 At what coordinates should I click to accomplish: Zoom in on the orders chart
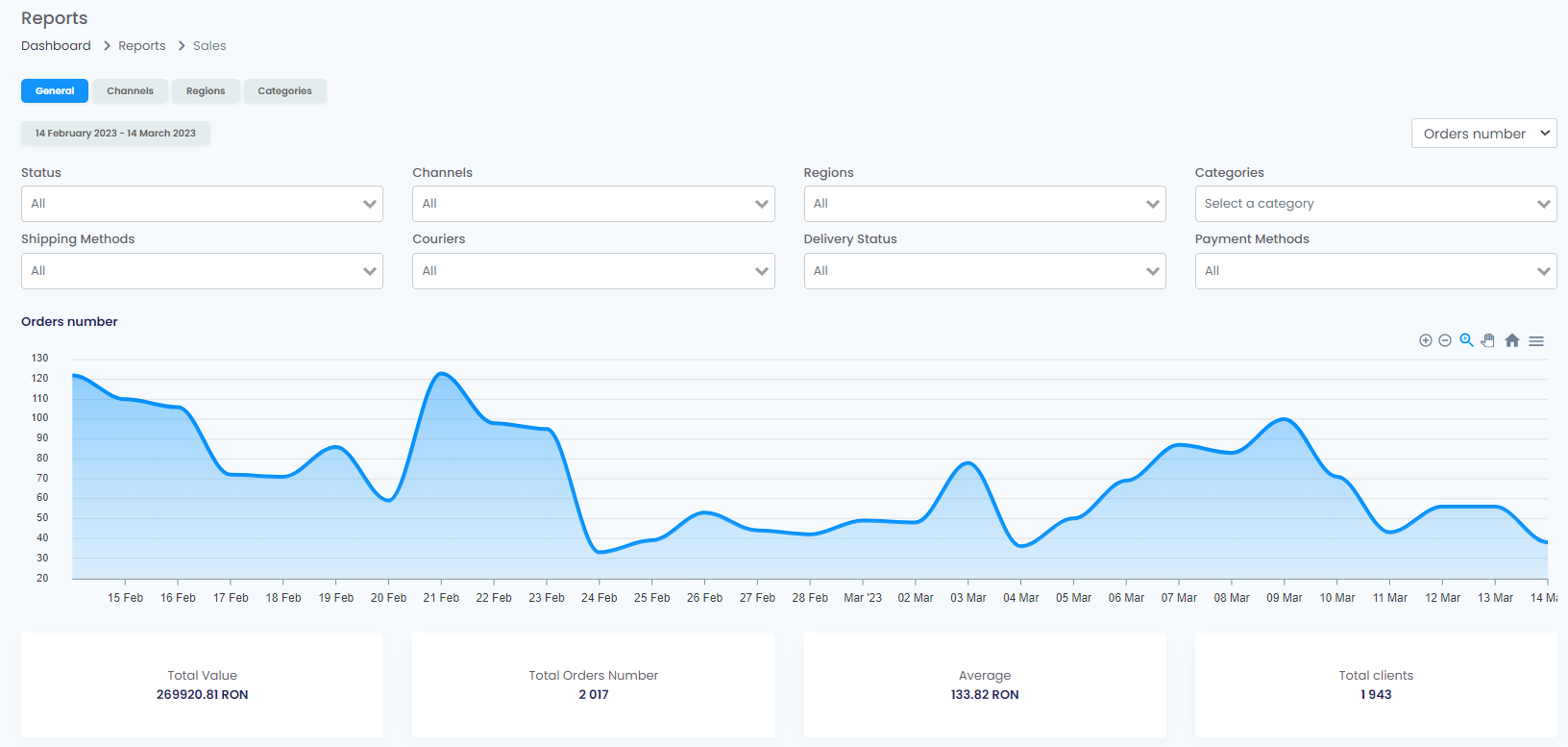1426,340
